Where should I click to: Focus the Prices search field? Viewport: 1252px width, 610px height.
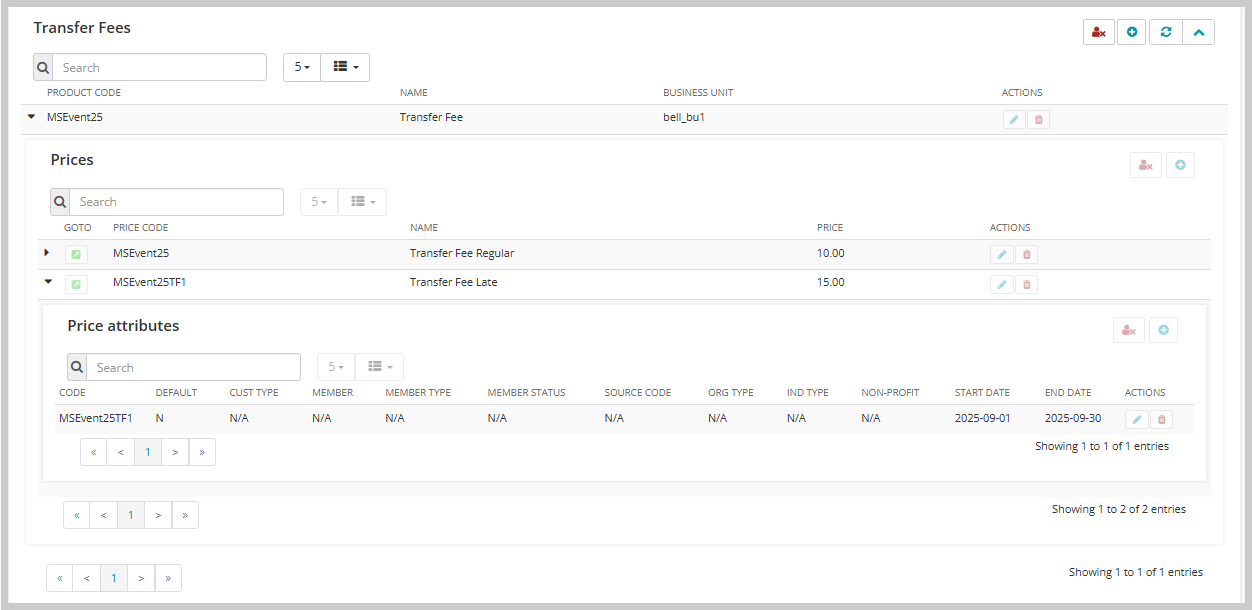[x=176, y=201]
